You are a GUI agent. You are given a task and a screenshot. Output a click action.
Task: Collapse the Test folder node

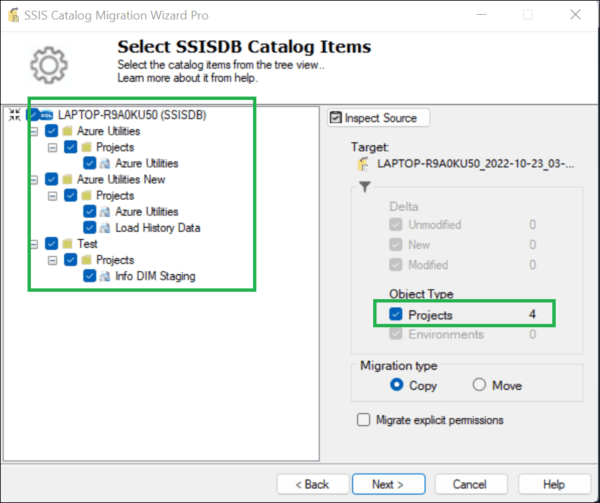pos(35,244)
